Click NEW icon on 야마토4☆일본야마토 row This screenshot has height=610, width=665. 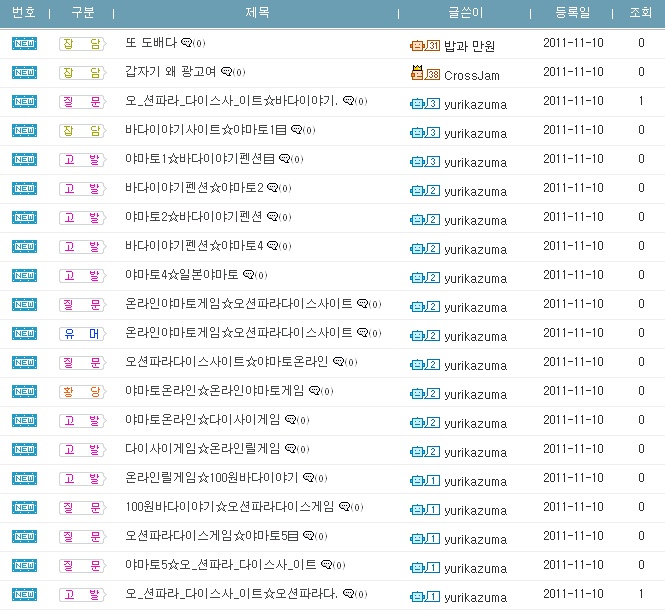coord(24,275)
